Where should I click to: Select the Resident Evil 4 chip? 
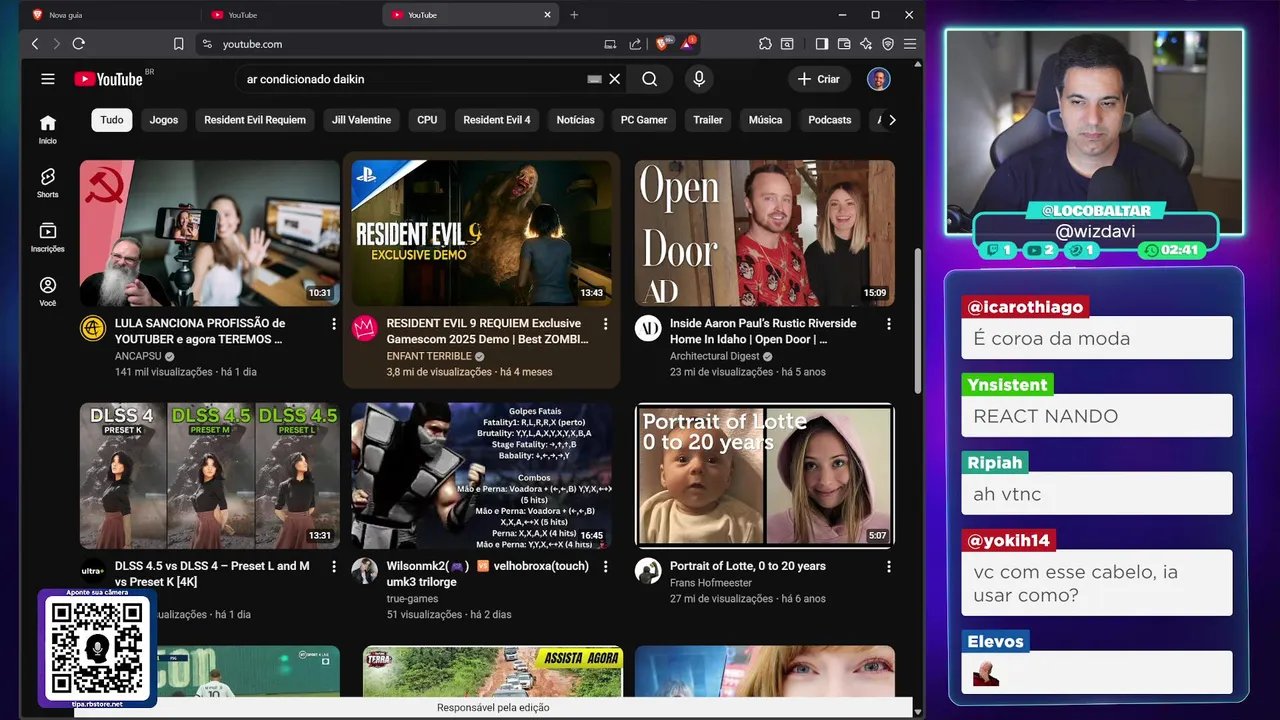[497, 120]
